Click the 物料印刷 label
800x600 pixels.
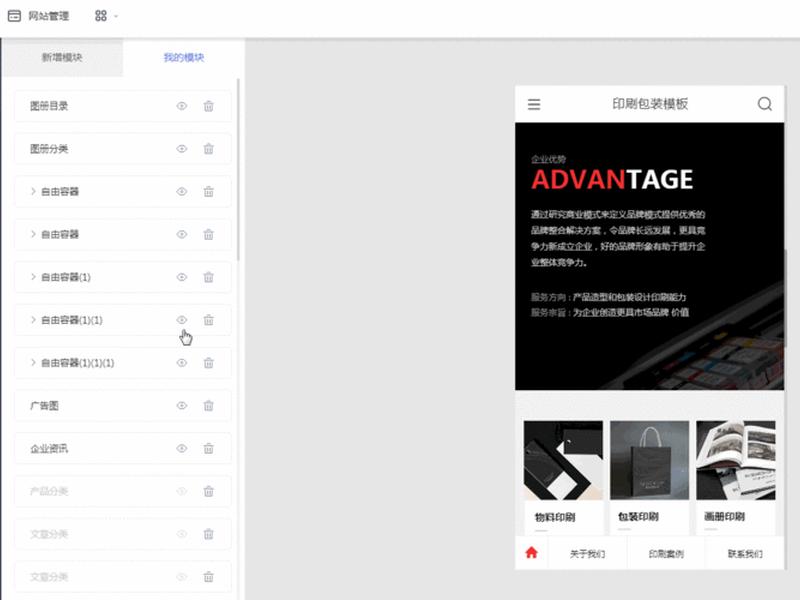(555, 517)
